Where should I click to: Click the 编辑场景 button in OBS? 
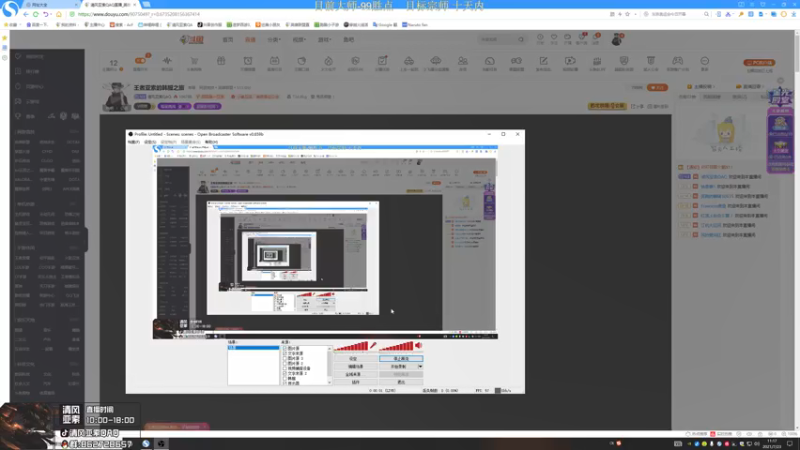click(355, 366)
